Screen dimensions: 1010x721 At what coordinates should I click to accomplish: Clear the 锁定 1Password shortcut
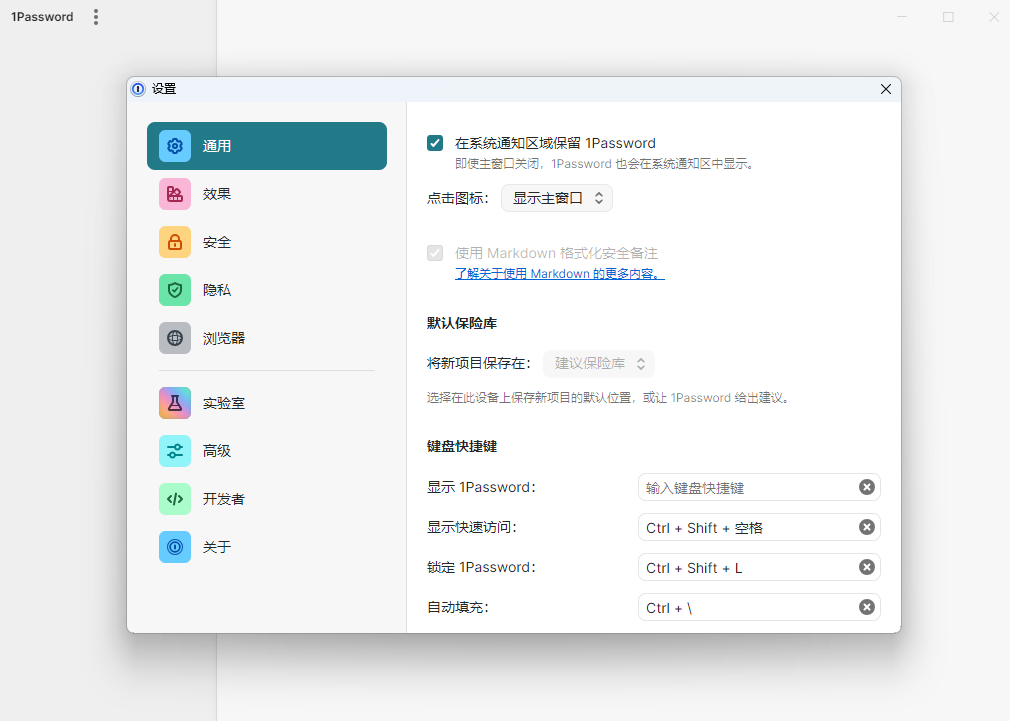point(866,567)
